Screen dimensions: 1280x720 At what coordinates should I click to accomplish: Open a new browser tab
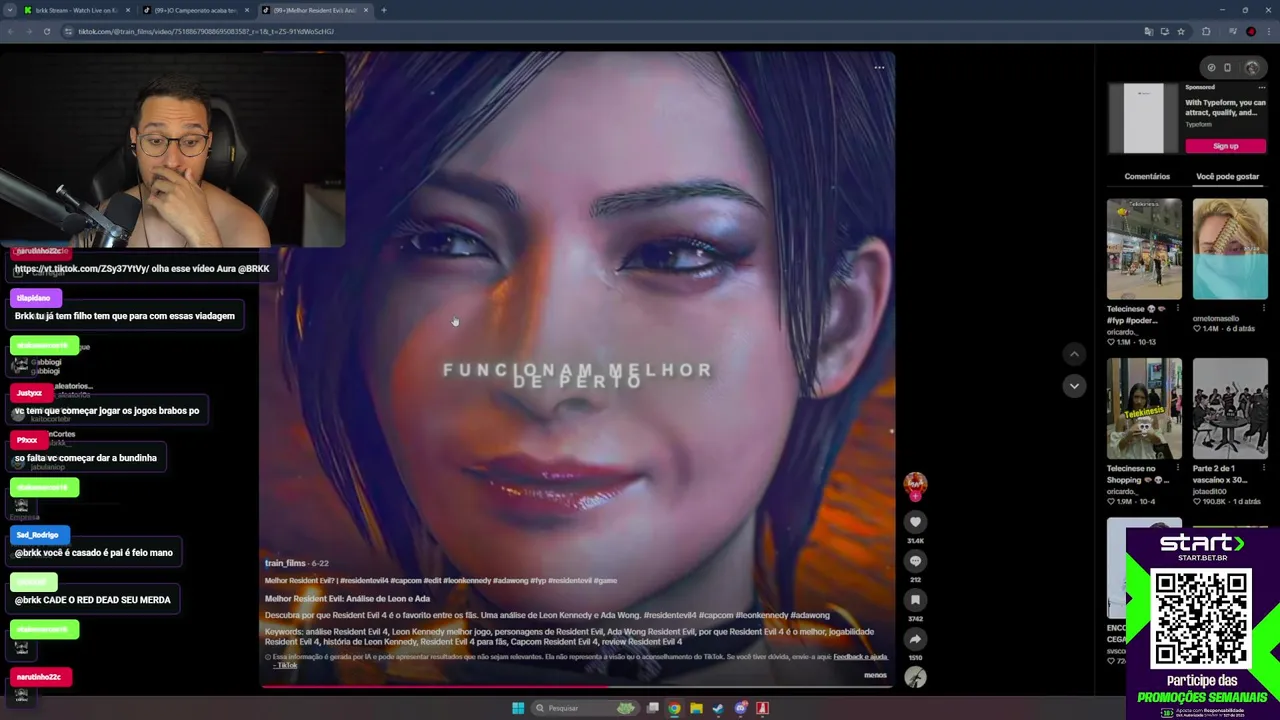point(383,10)
